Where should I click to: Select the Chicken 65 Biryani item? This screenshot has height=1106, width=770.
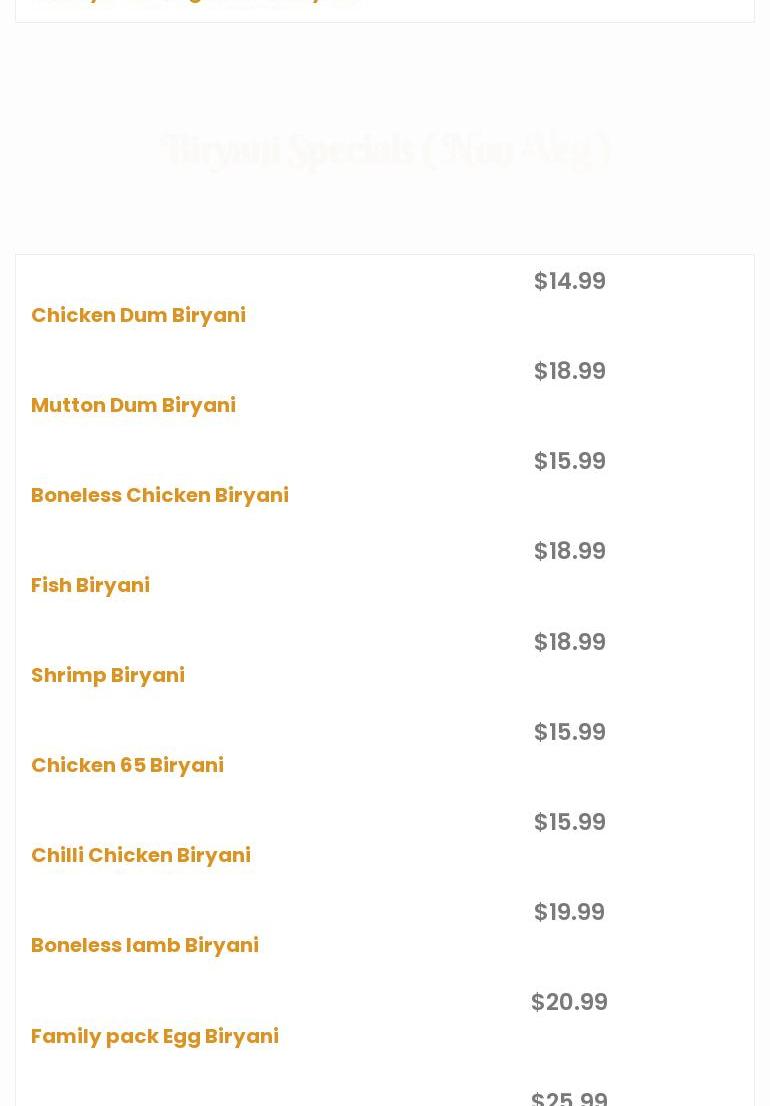[x=127, y=765]
